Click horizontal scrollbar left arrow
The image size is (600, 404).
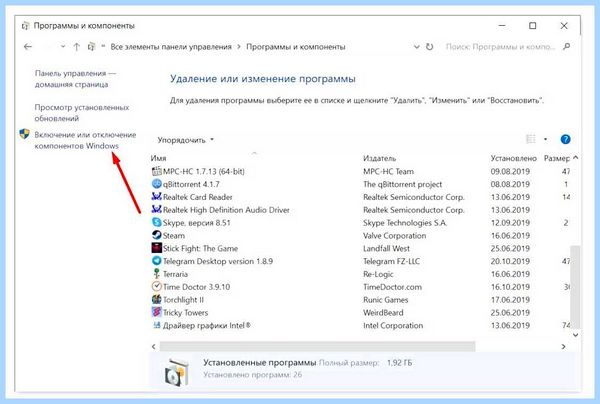[x=153, y=346]
